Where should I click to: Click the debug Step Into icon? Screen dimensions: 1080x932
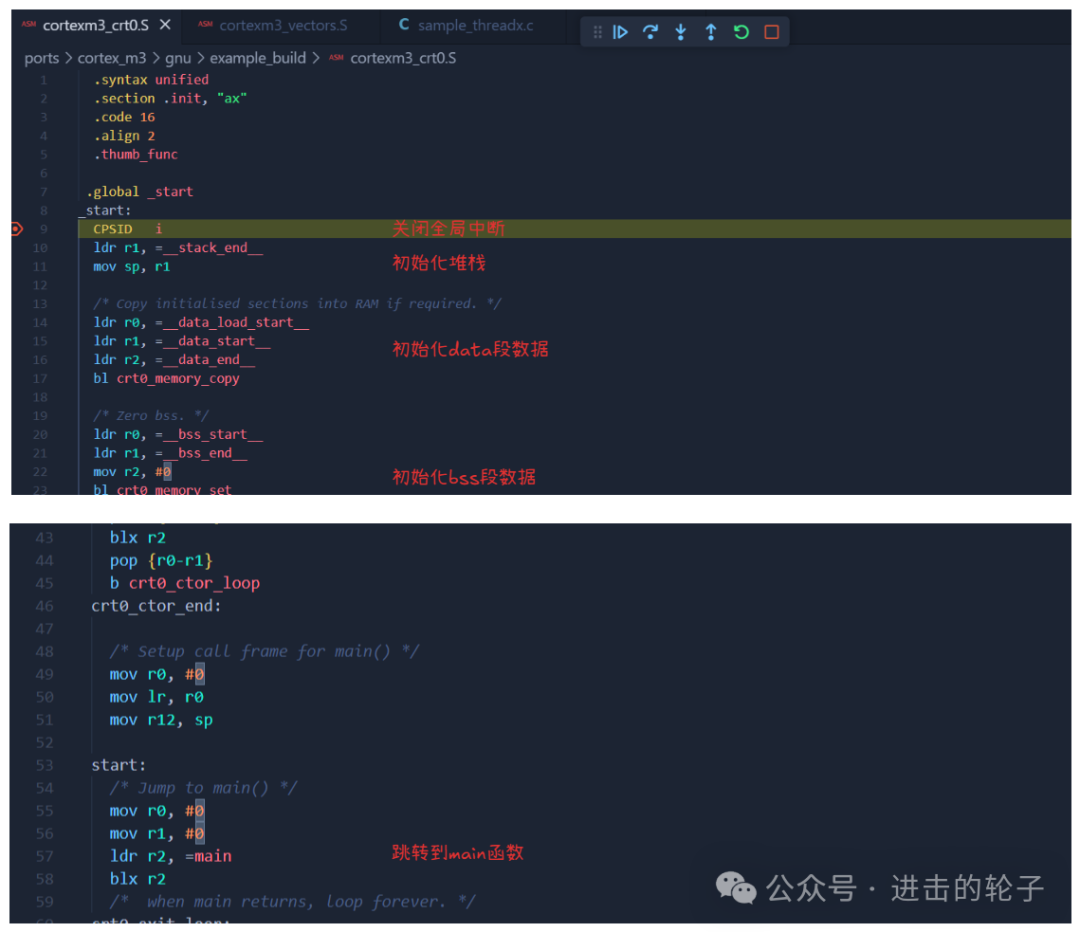(x=681, y=32)
